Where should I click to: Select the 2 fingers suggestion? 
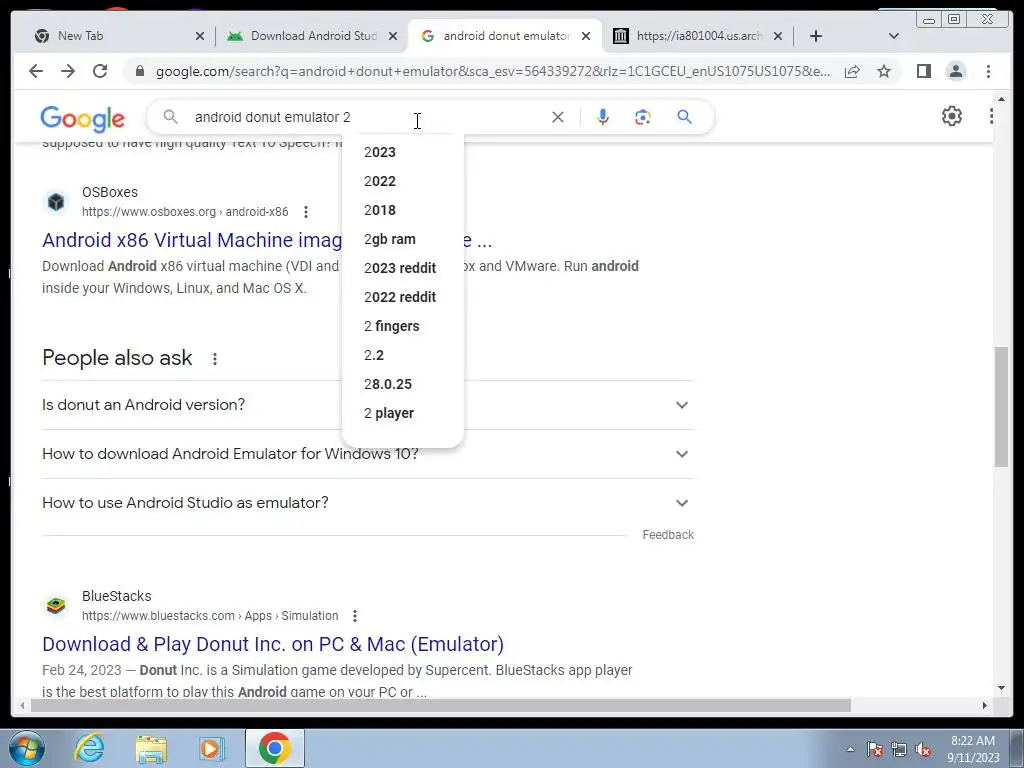pos(403,326)
